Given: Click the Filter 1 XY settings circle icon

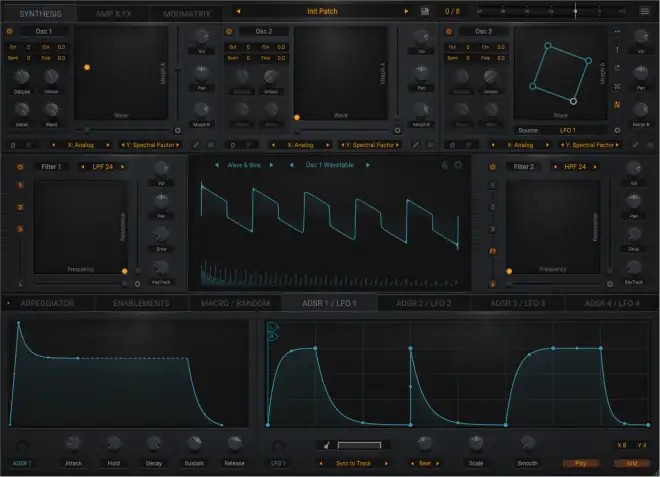Looking at the screenshot, I should [137, 284].
